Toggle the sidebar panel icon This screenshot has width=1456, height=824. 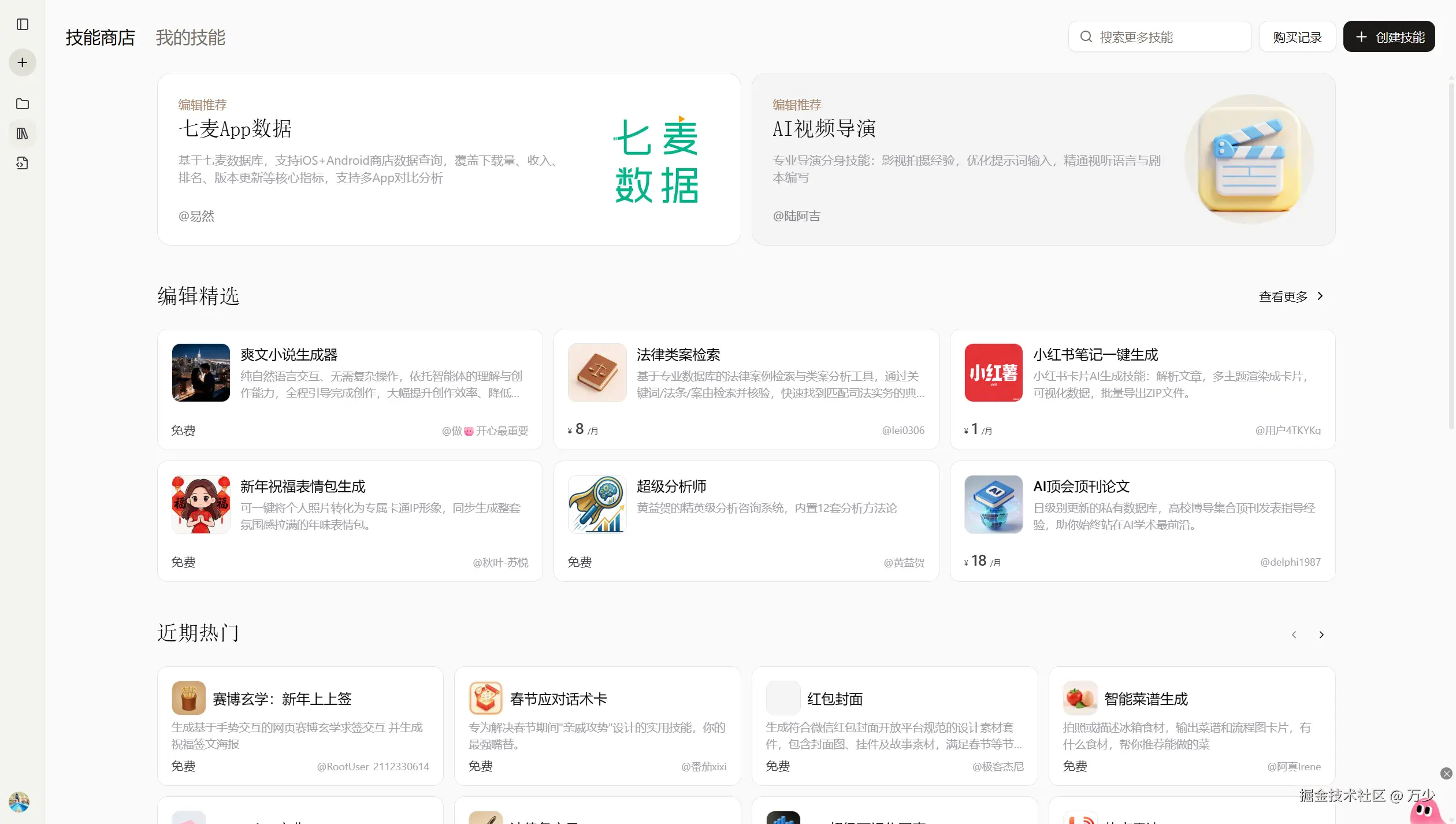click(23, 24)
